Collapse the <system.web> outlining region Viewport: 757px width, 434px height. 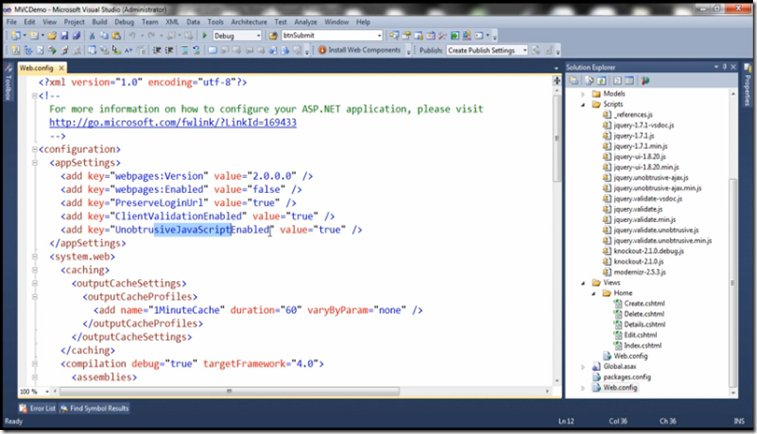(35, 257)
